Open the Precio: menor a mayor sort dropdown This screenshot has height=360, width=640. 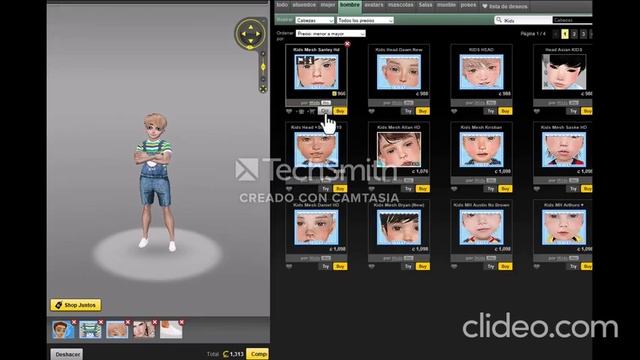coord(331,33)
